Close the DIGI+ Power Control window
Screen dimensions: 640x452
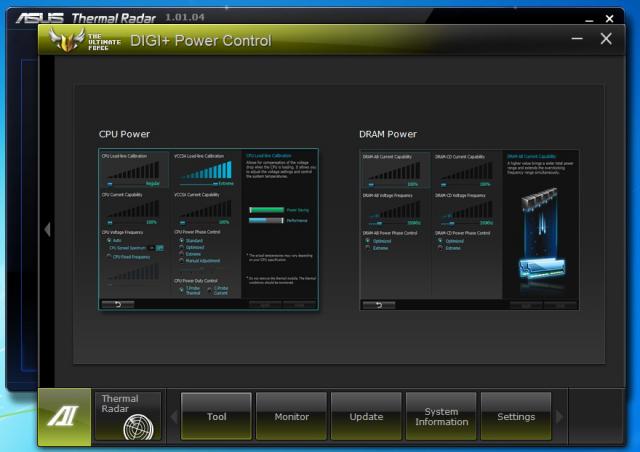(606, 39)
